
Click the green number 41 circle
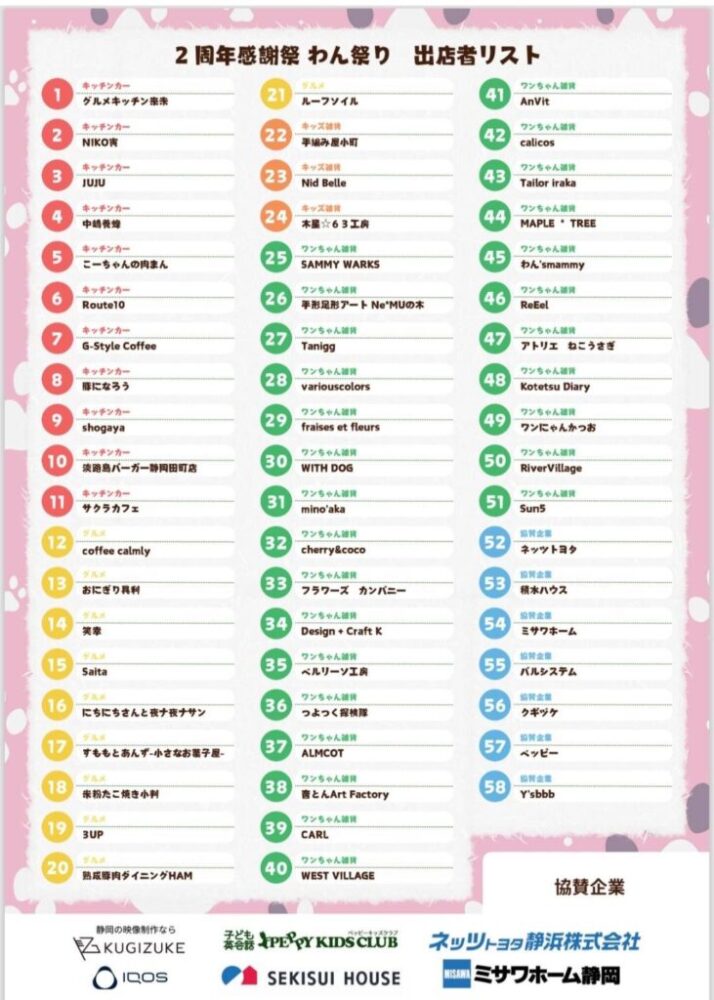pyautogui.click(x=494, y=95)
